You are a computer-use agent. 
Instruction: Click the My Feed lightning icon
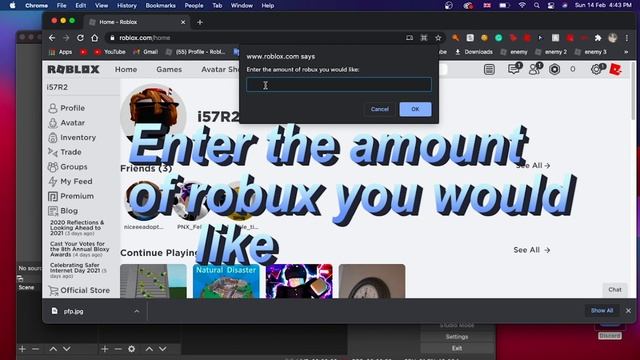[53, 181]
